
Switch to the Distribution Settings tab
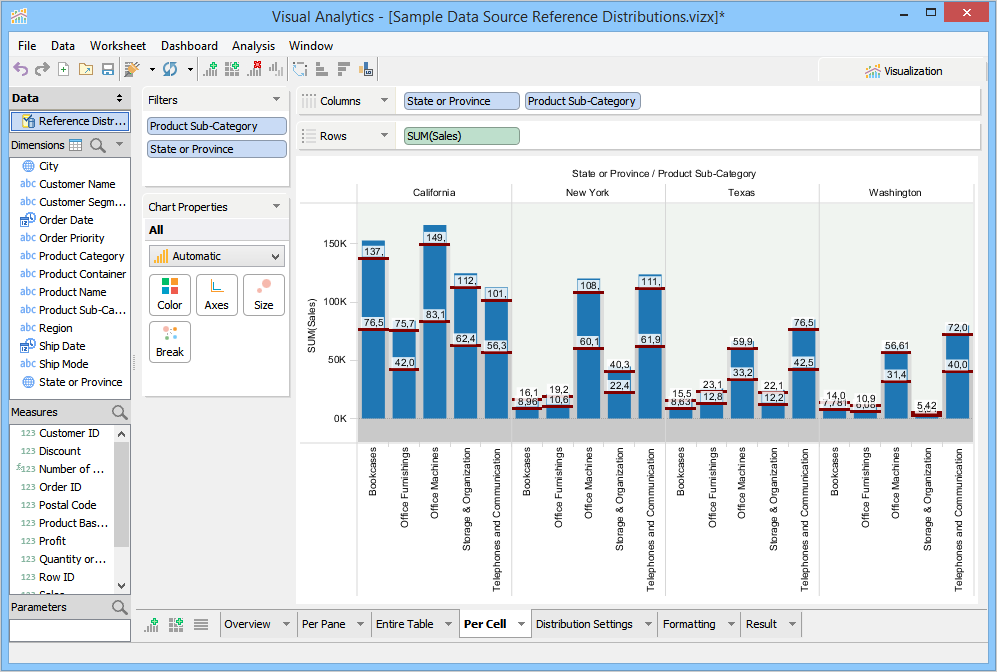[x=584, y=624]
